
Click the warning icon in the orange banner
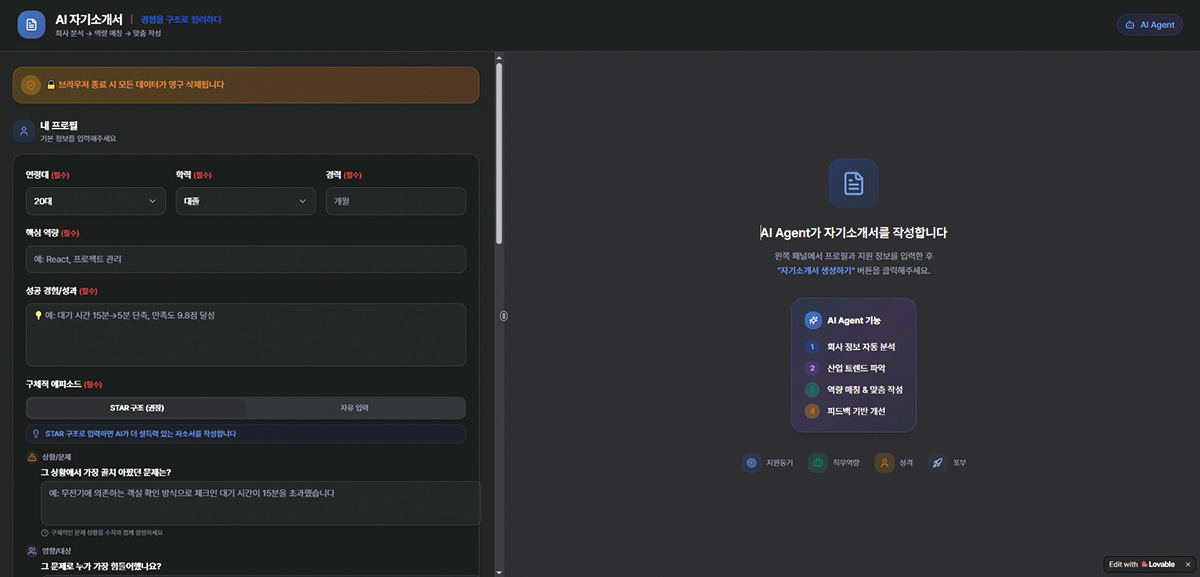(31, 85)
